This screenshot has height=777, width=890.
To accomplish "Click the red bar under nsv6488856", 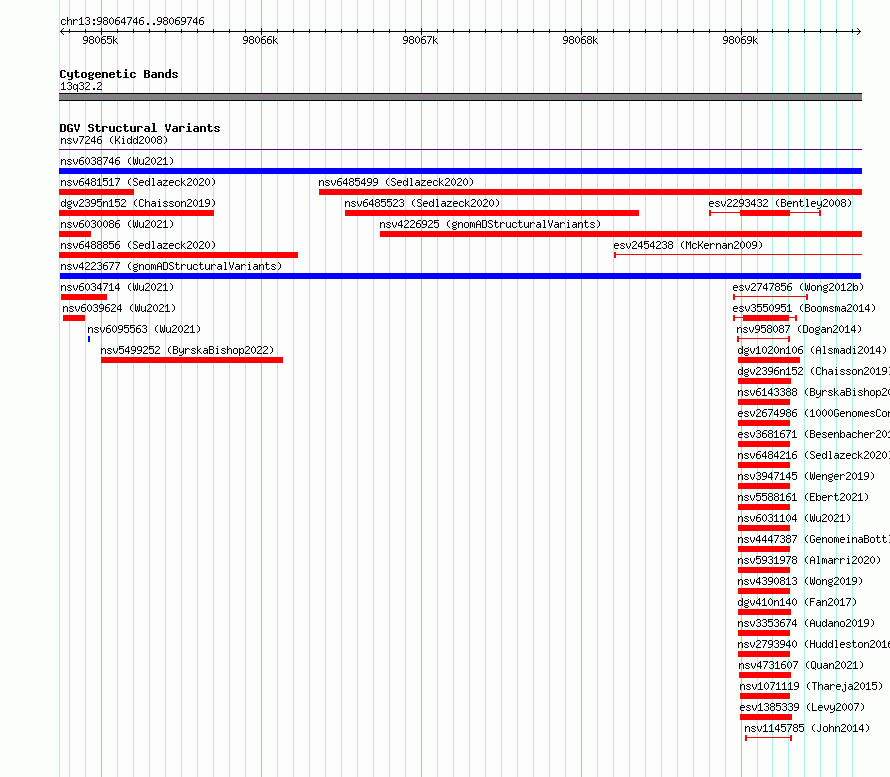I will coord(179,255).
